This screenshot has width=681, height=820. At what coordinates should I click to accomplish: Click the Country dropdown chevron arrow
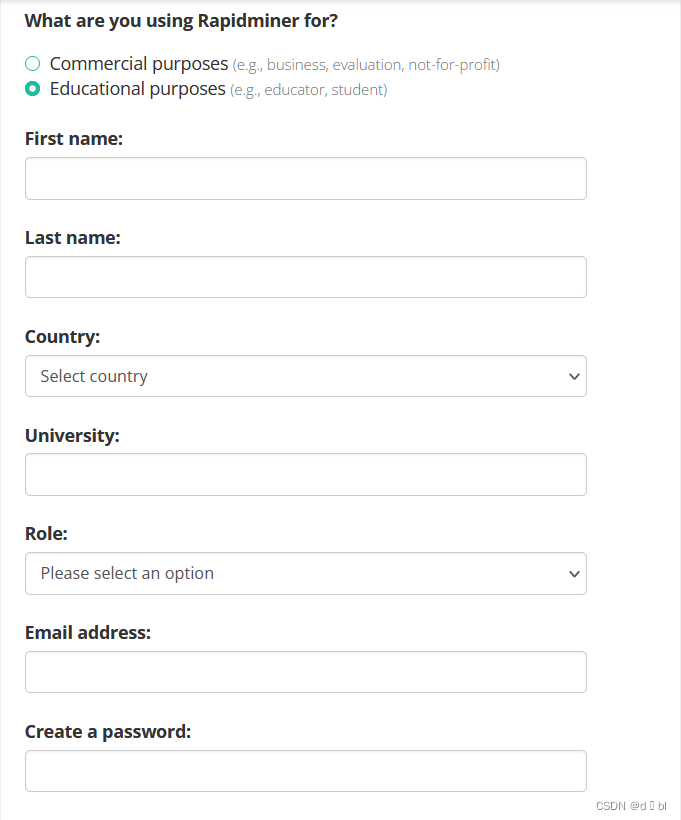click(x=573, y=377)
